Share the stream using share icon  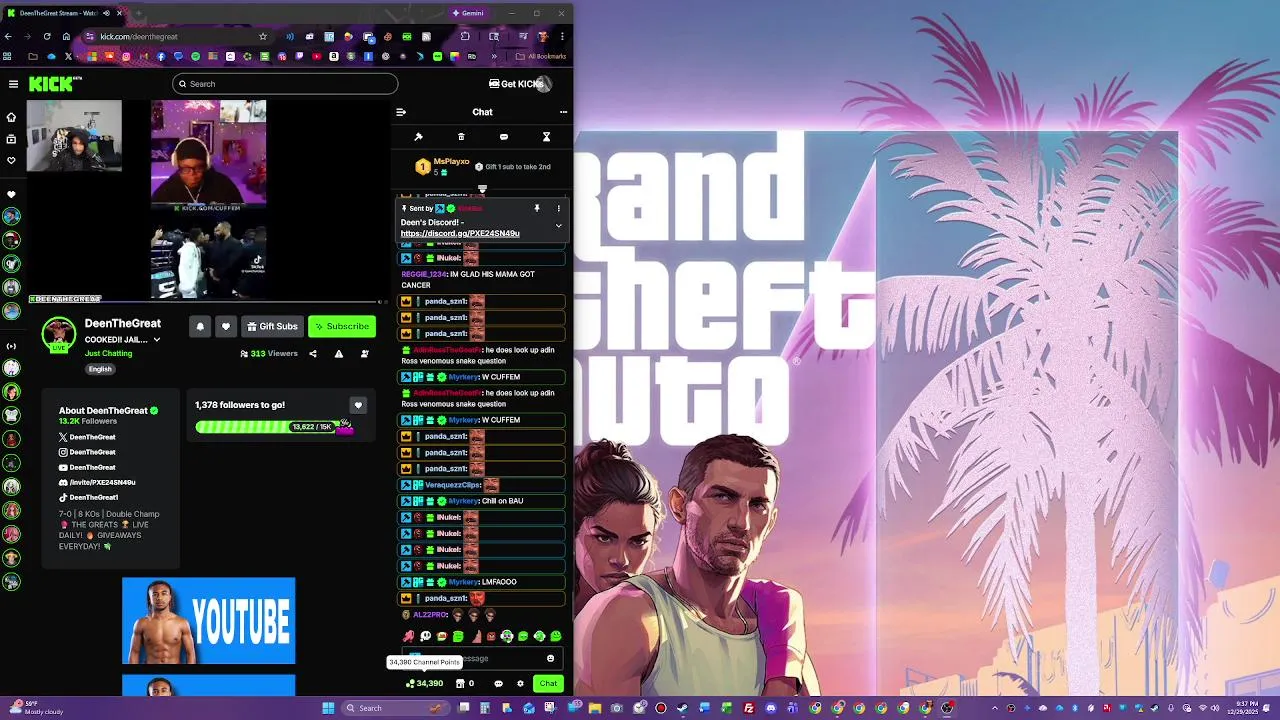(x=313, y=354)
